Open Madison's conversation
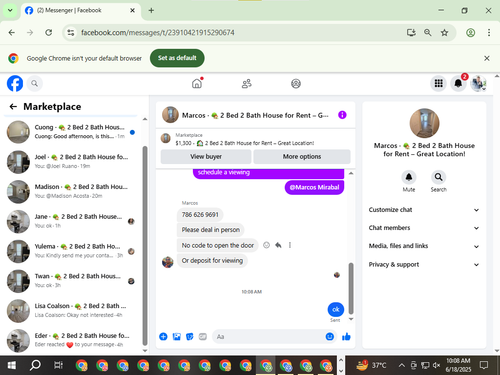The image size is (500, 375). click(x=72, y=191)
